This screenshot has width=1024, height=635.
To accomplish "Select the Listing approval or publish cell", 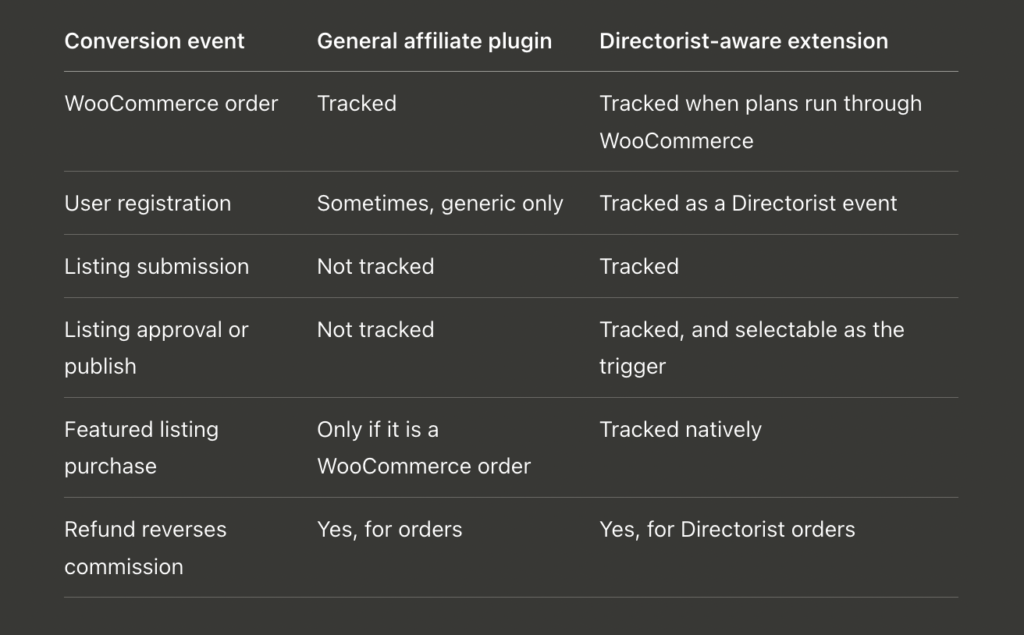I will tap(157, 348).
